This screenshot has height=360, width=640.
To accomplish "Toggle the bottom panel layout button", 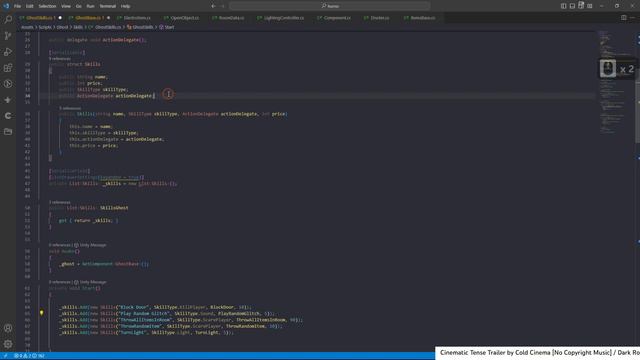I will coord(572,6).
